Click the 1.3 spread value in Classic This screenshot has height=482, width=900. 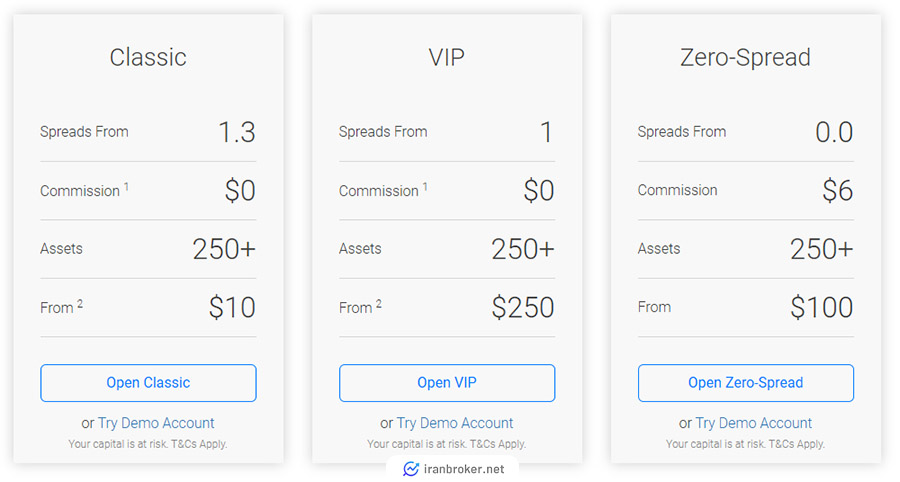coord(236,133)
